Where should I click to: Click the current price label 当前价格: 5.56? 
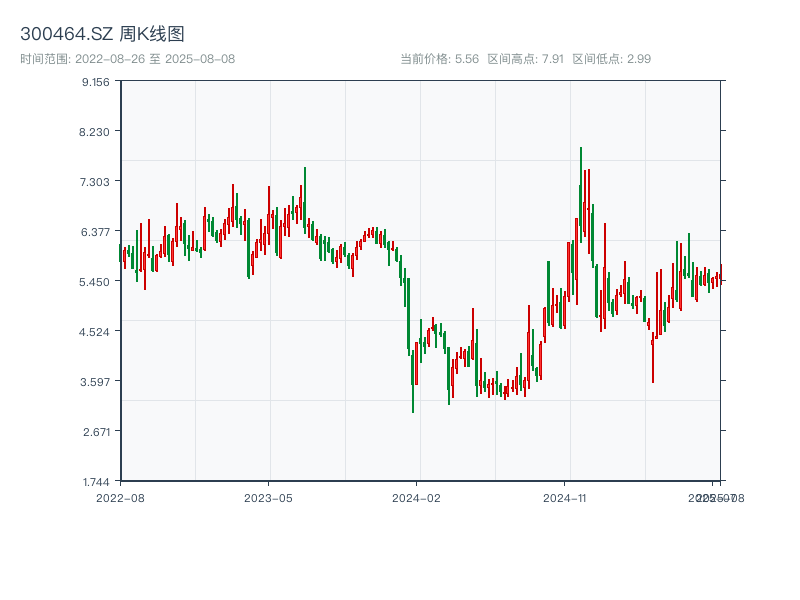click(439, 59)
